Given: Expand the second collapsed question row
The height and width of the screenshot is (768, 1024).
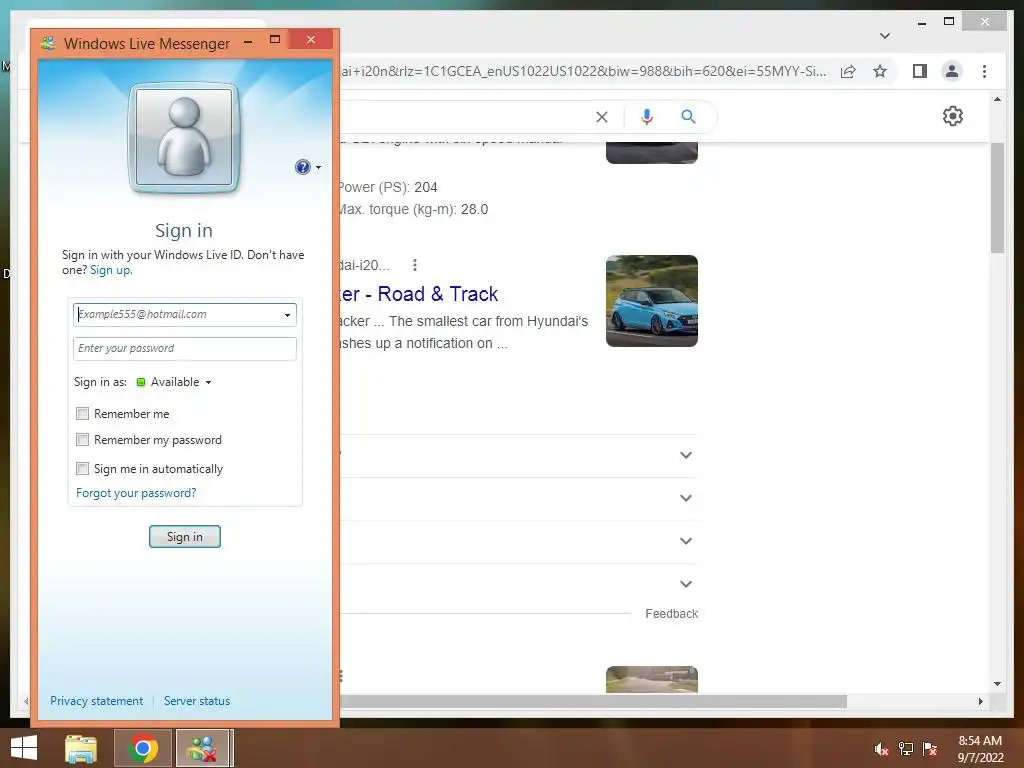Looking at the screenshot, I should click(x=686, y=498).
